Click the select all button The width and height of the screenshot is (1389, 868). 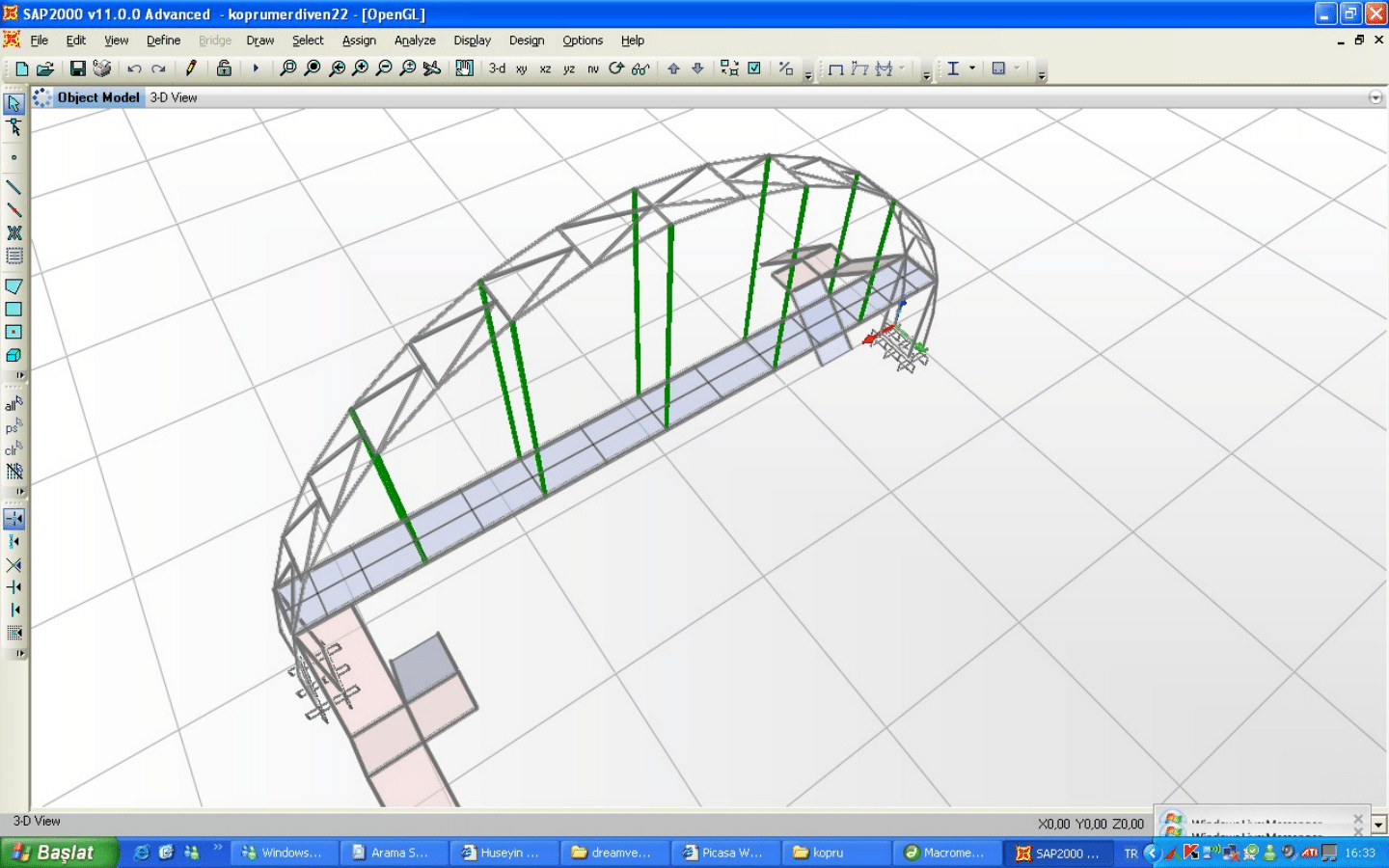point(14,404)
